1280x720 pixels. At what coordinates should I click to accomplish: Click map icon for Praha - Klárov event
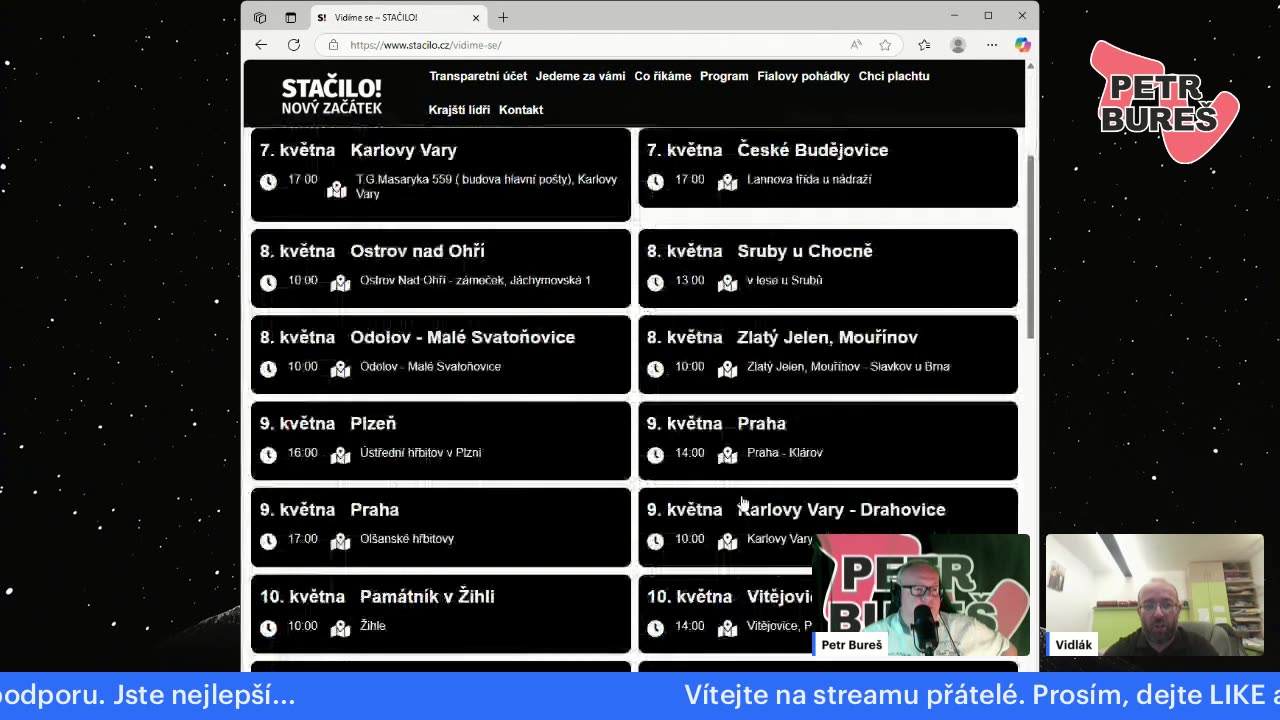pyautogui.click(x=728, y=455)
